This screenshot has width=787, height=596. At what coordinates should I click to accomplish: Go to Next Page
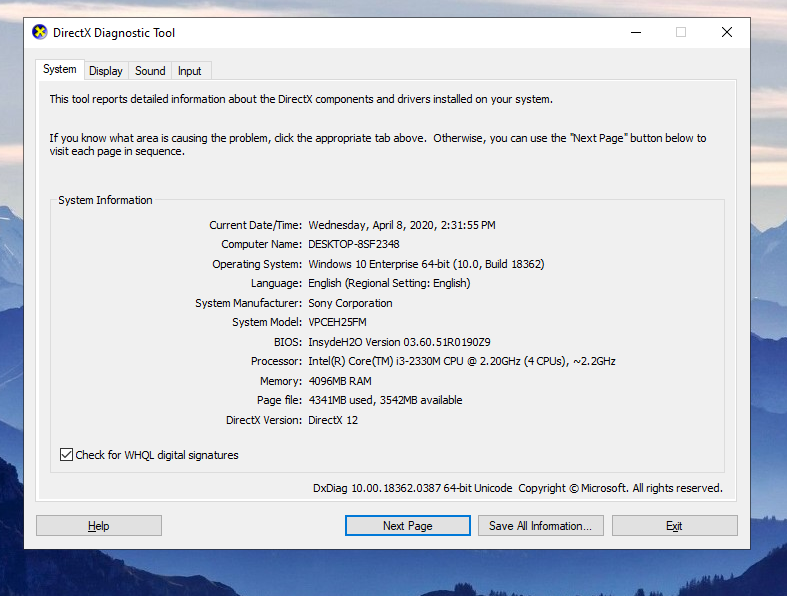tap(408, 526)
